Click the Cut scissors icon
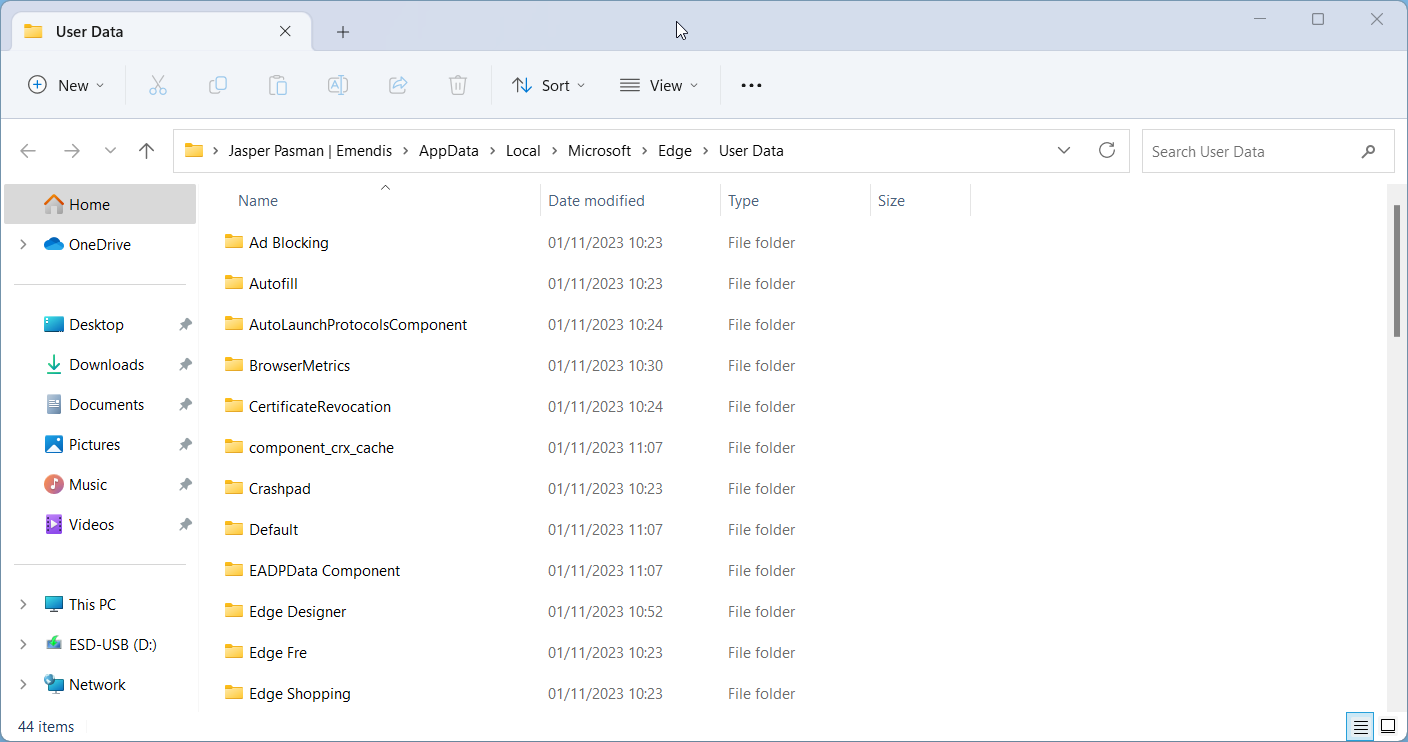The image size is (1408, 742). coord(157,86)
